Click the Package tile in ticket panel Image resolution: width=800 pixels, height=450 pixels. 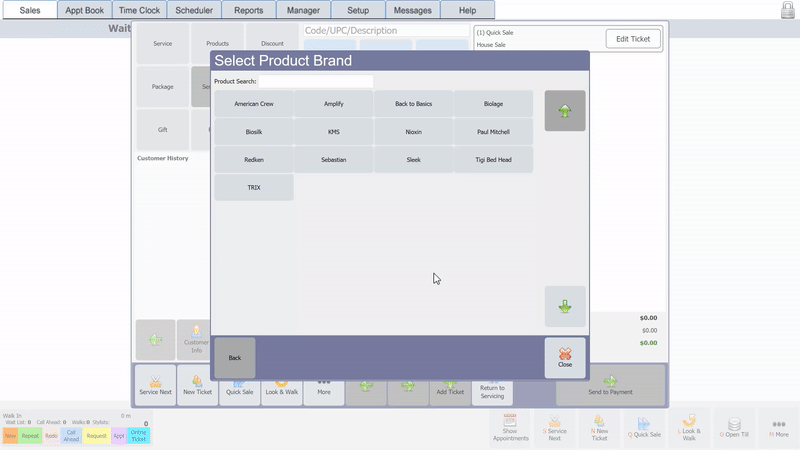(163, 87)
